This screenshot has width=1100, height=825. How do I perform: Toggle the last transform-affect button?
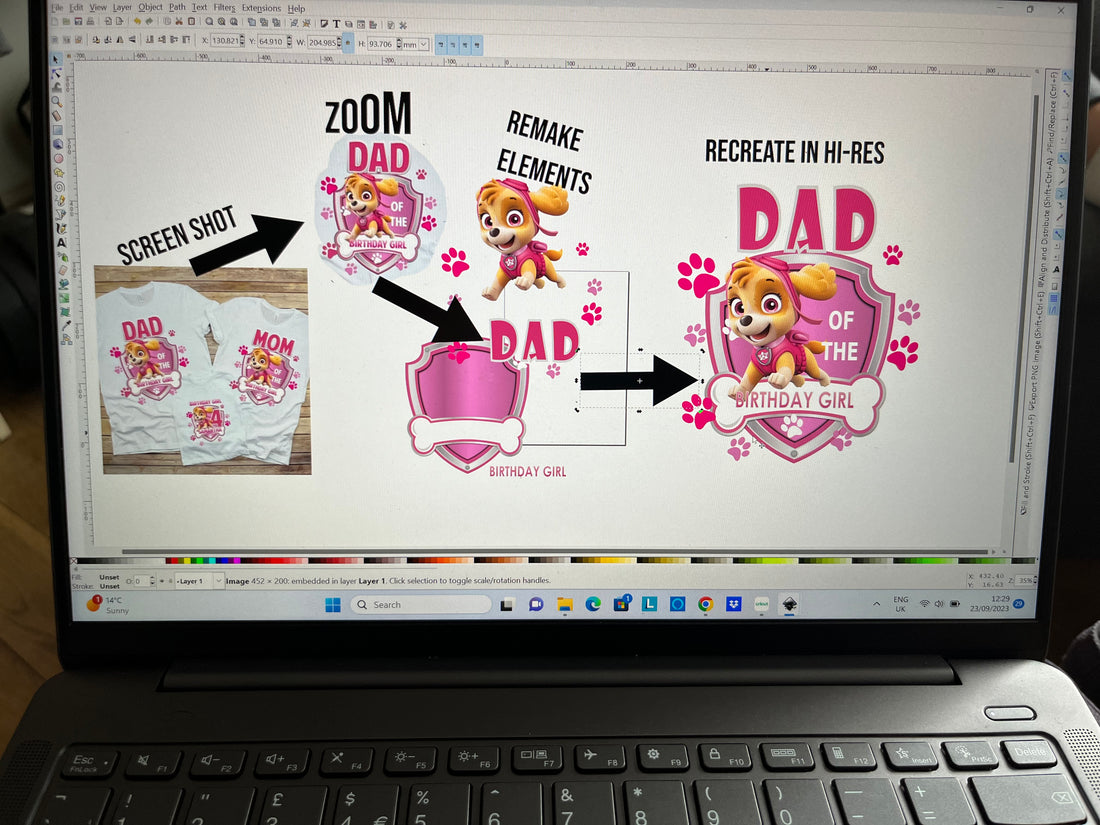coord(477,44)
